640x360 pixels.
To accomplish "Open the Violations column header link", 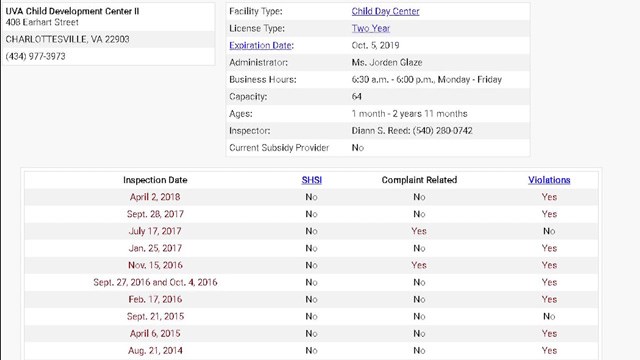I will click(x=549, y=180).
